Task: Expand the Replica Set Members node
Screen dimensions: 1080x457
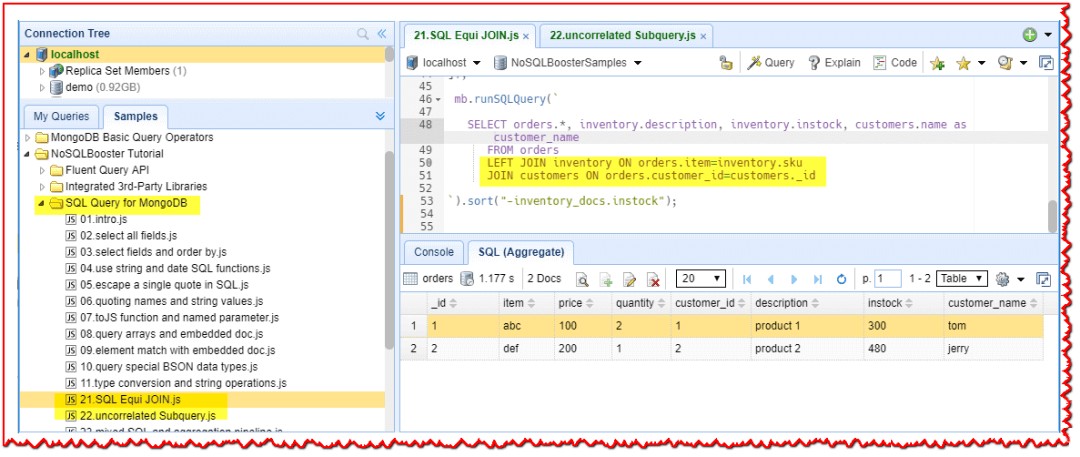Action: tap(42, 71)
